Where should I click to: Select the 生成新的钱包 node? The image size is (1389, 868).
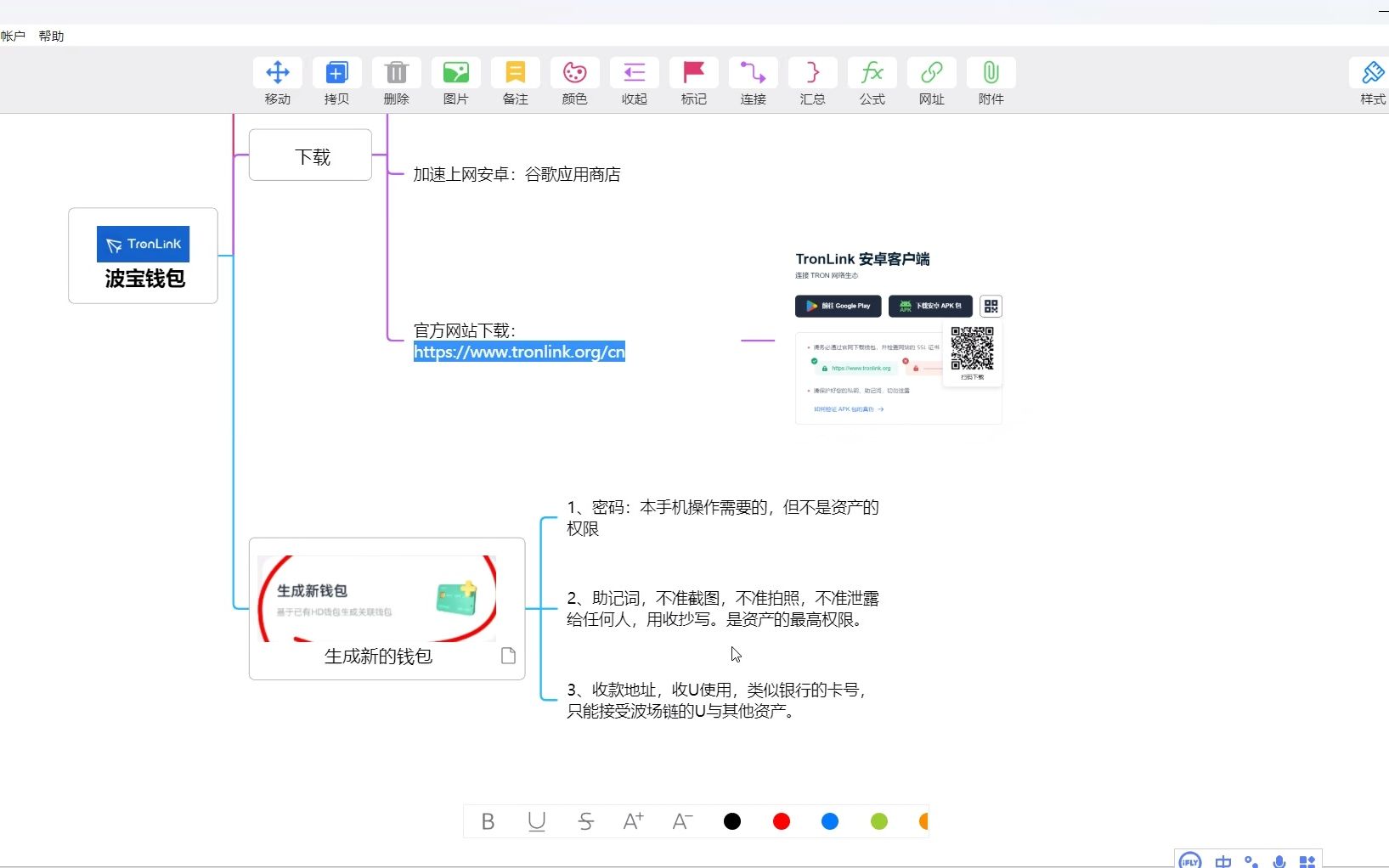coord(387,609)
